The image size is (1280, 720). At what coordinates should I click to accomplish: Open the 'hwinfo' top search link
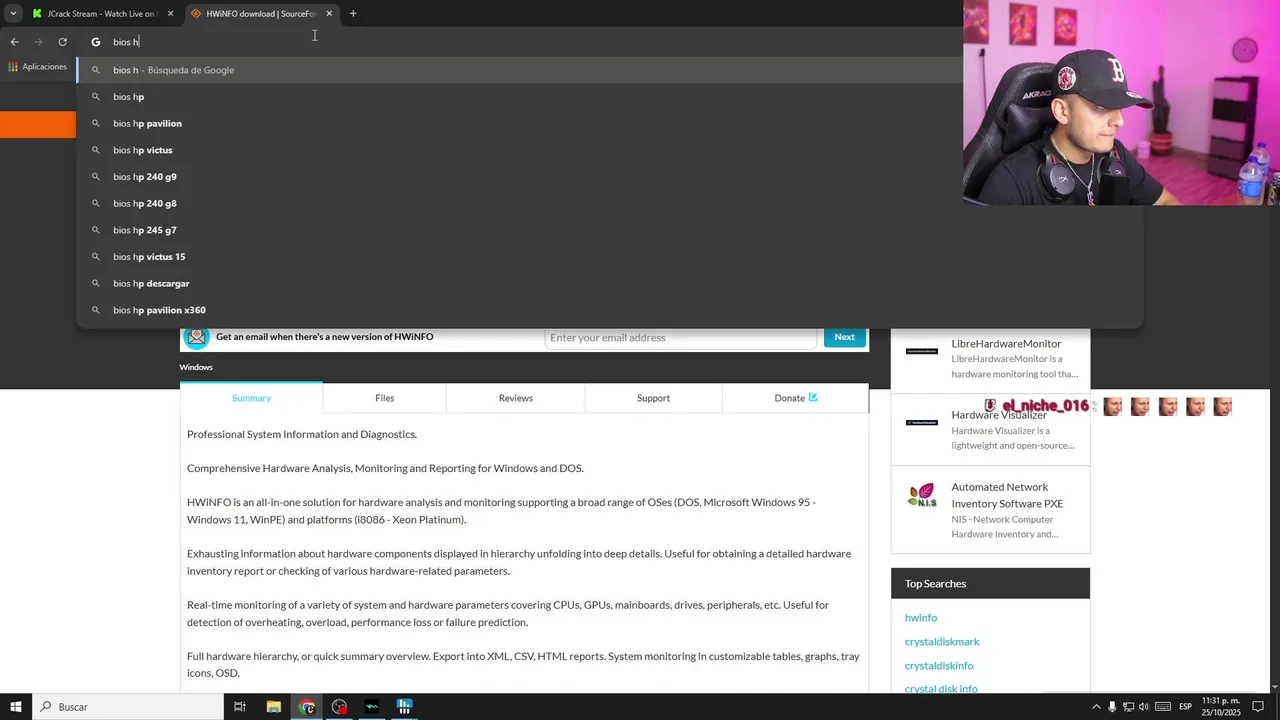click(x=921, y=618)
